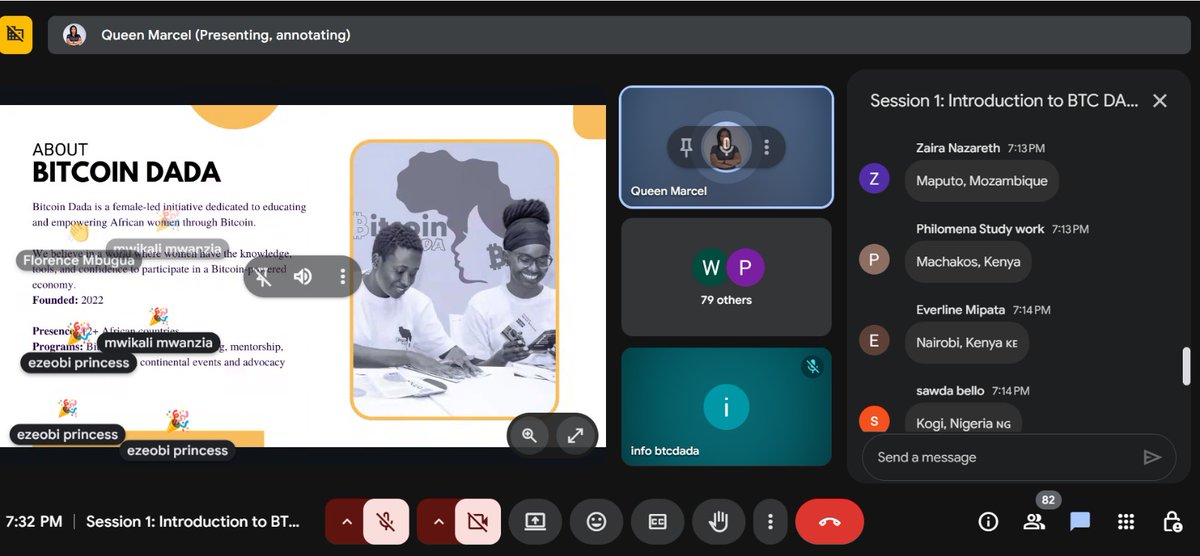Viewport: 1200px width, 556px height.
Task: Show the people list with 82 badge
Action: coord(1034,521)
